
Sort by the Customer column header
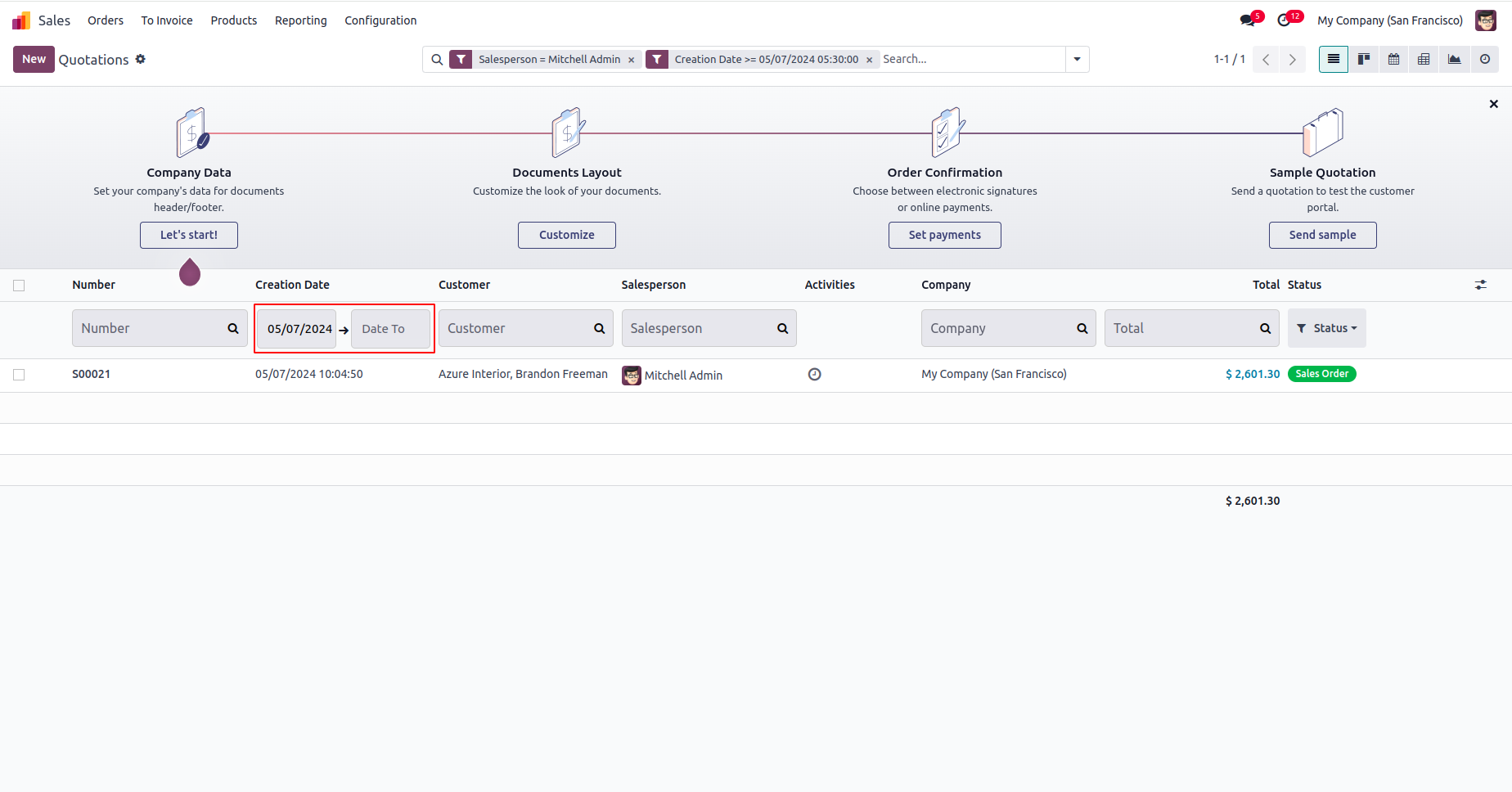pyautogui.click(x=465, y=285)
